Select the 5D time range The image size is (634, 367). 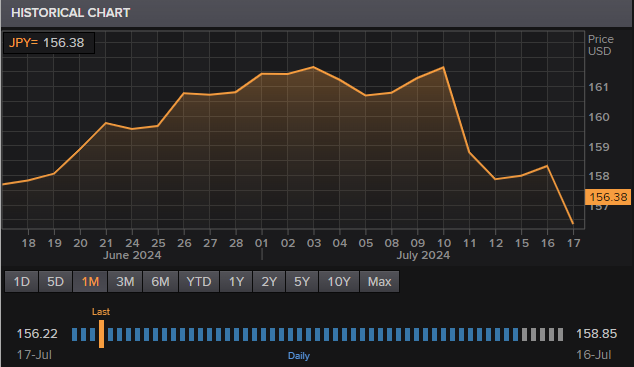[55, 281]
